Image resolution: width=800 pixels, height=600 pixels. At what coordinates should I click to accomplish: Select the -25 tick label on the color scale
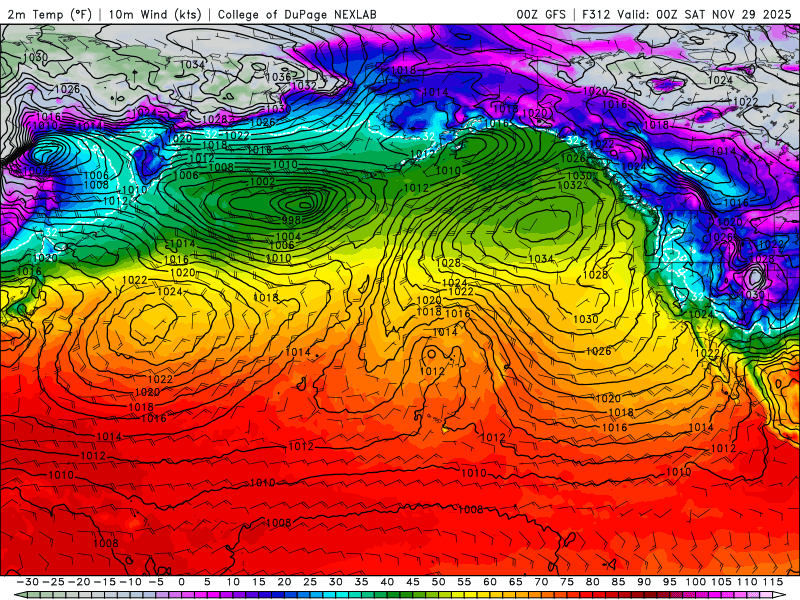[54, 582]
